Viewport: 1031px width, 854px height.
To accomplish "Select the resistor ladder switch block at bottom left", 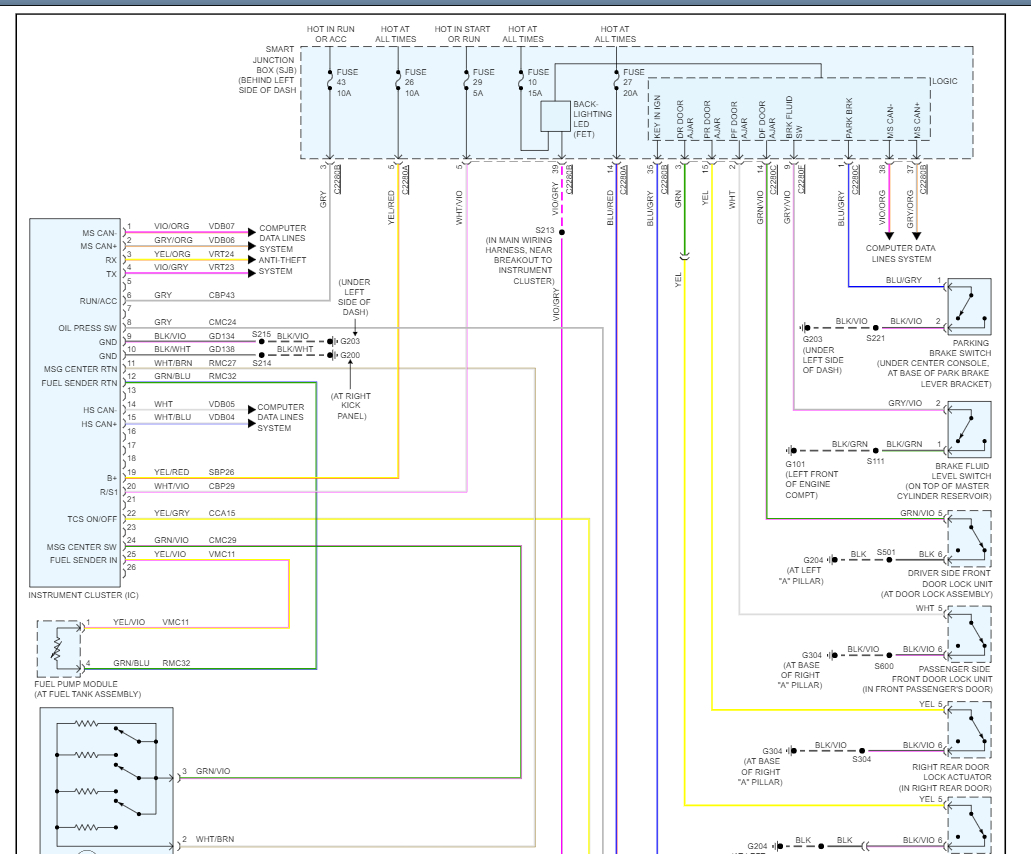I will [106, 777].
